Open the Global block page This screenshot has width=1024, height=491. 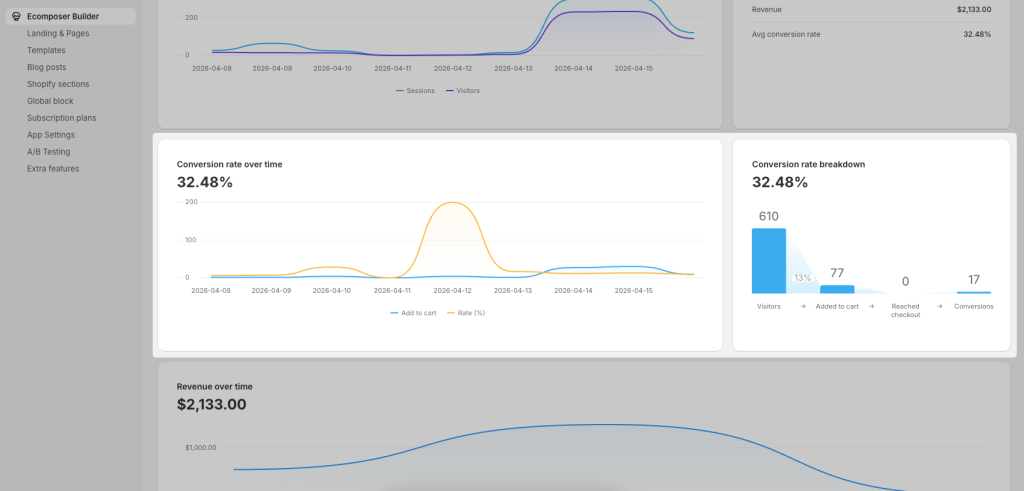click(x=50, y=101)
